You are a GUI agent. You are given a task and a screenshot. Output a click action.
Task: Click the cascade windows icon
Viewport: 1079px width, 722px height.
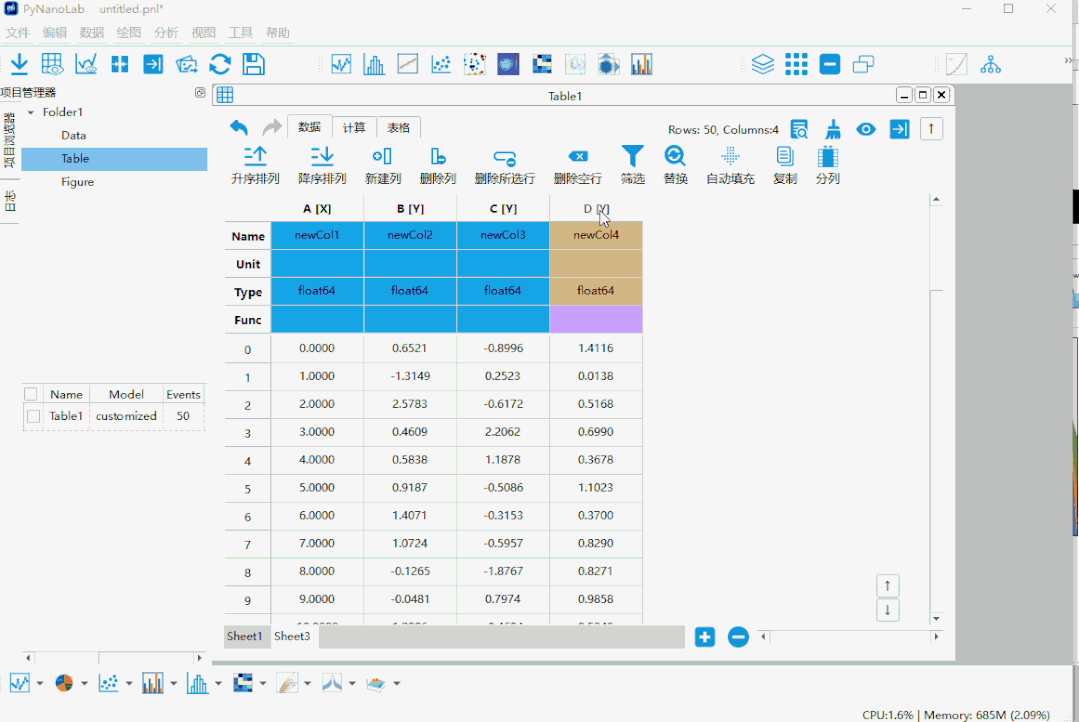point(863,64)
